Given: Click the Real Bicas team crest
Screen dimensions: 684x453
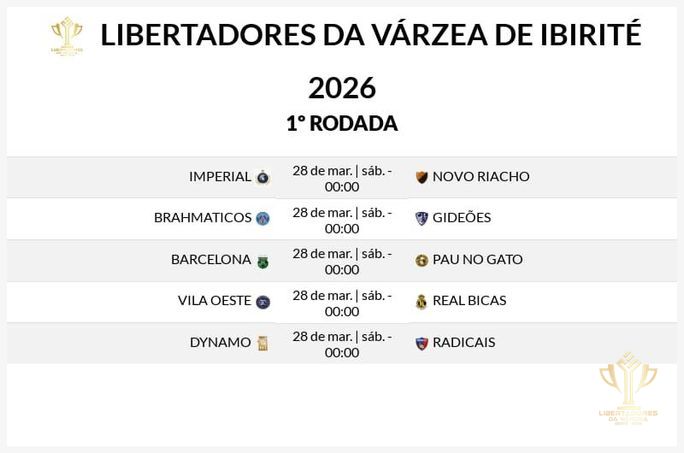Looking at the screenshot, I should point(421,301).
